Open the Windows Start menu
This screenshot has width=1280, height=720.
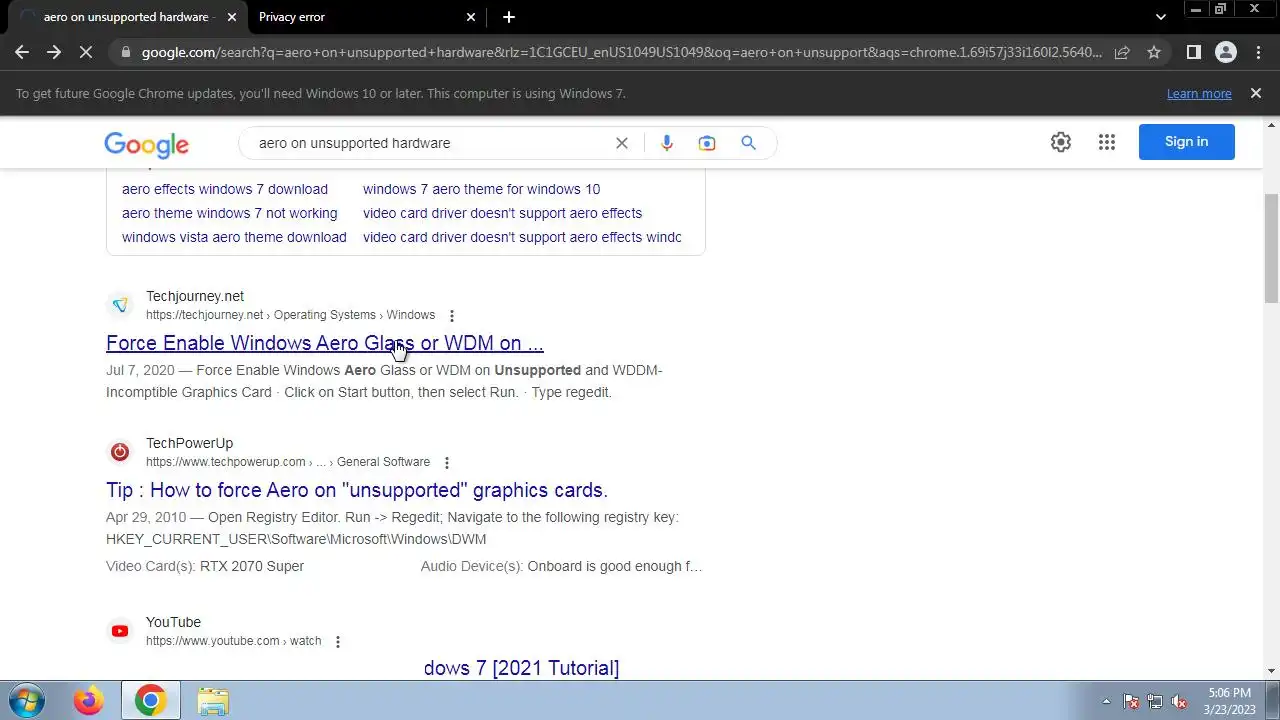[27, 701]
